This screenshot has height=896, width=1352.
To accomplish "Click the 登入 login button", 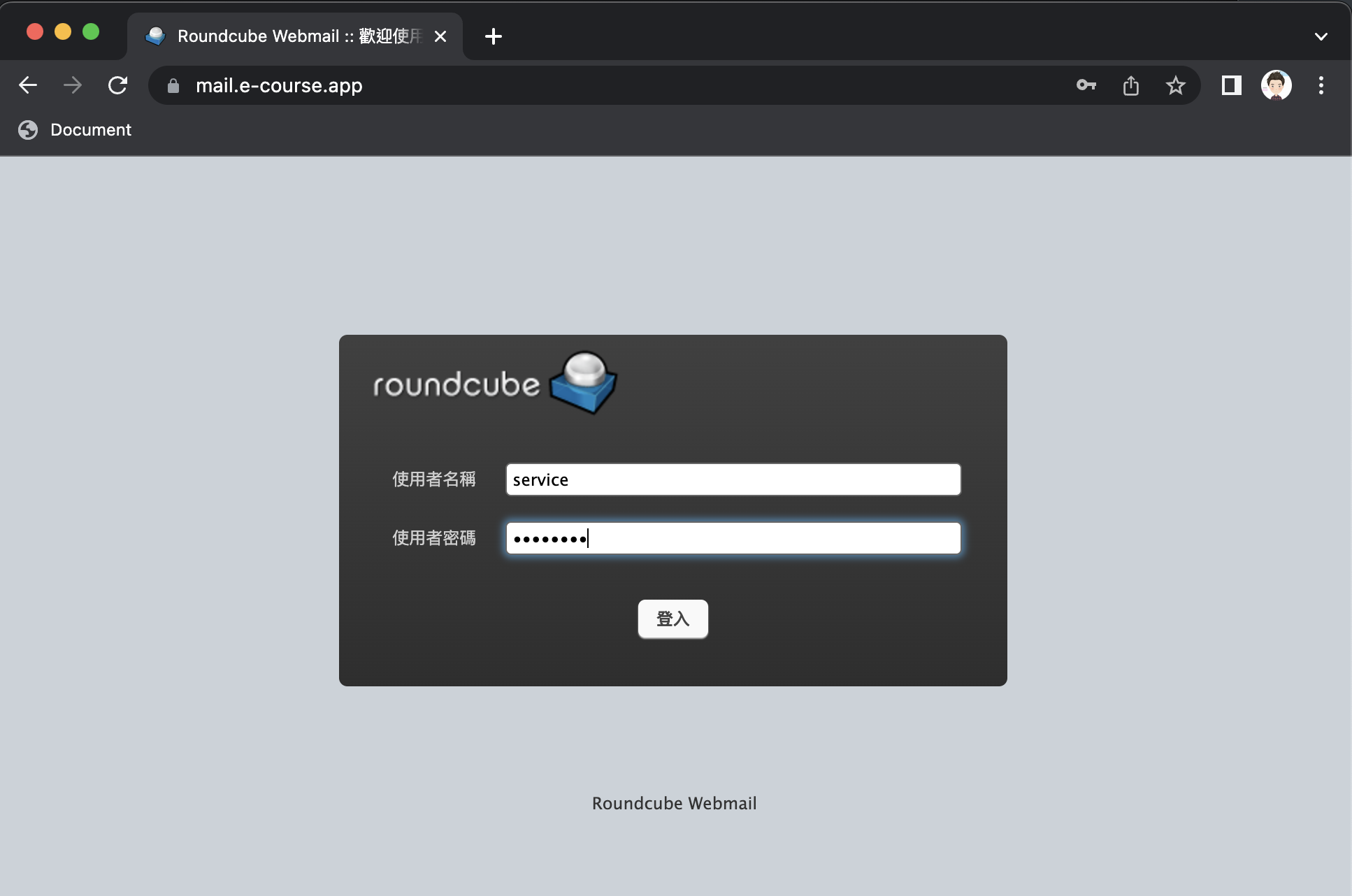I will point(673,619).
